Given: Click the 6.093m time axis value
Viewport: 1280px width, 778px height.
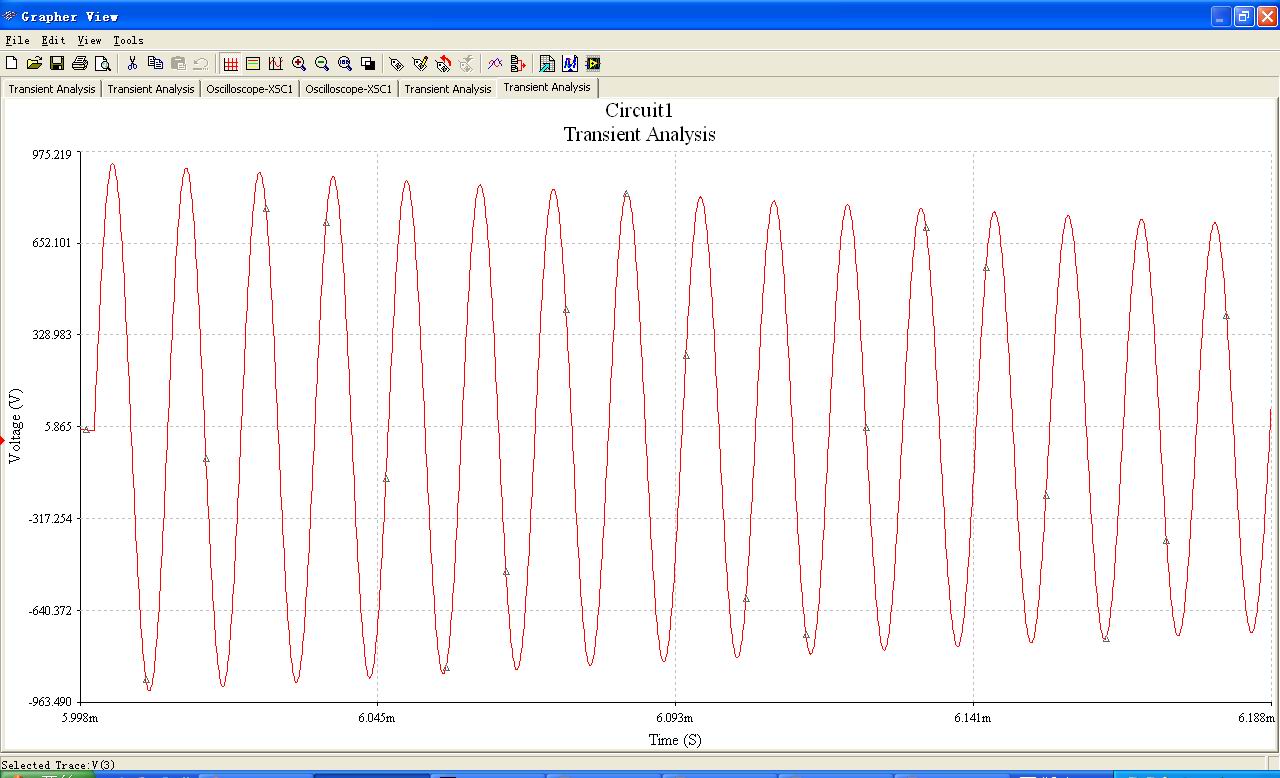Looking at the screenshot, I should 675,717.
